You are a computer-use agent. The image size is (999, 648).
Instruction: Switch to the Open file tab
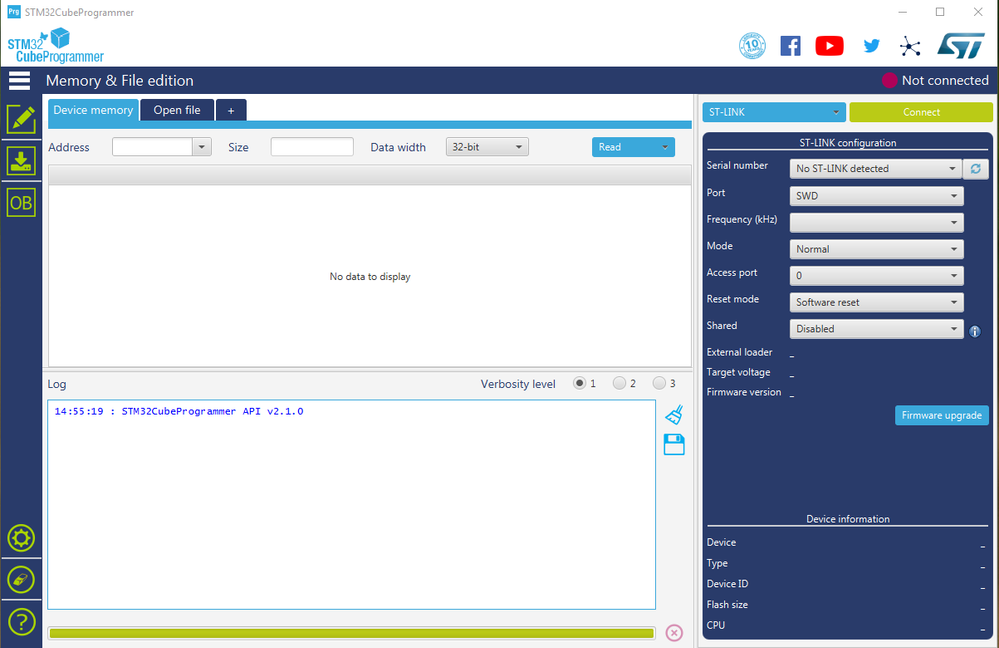point(177,110)
